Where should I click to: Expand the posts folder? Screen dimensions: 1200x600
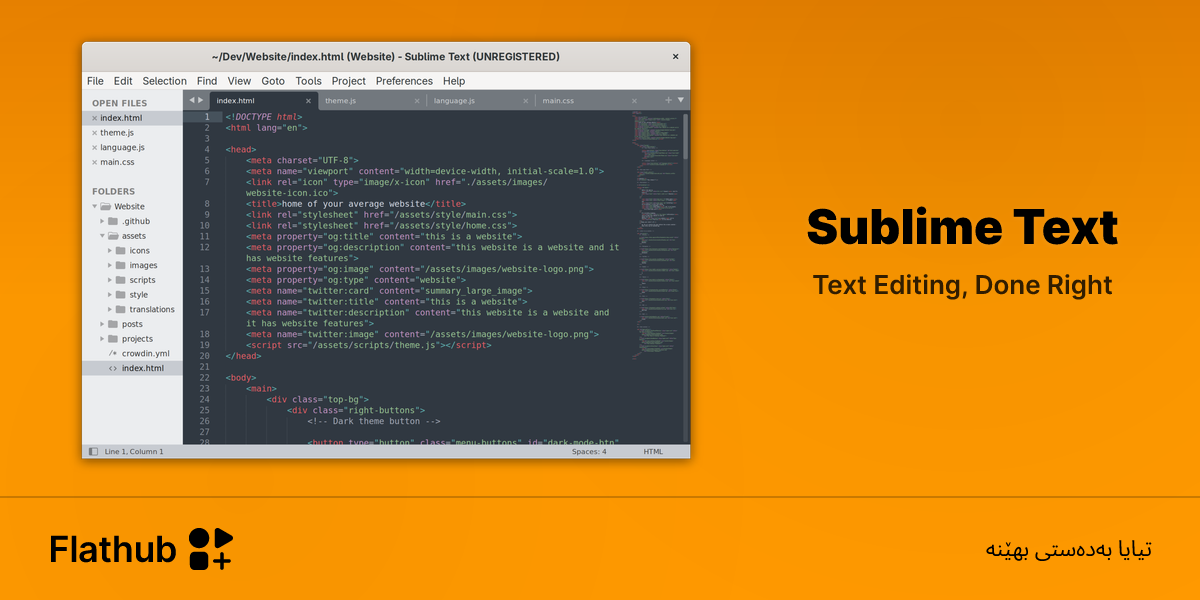click(x=102, y=324)
